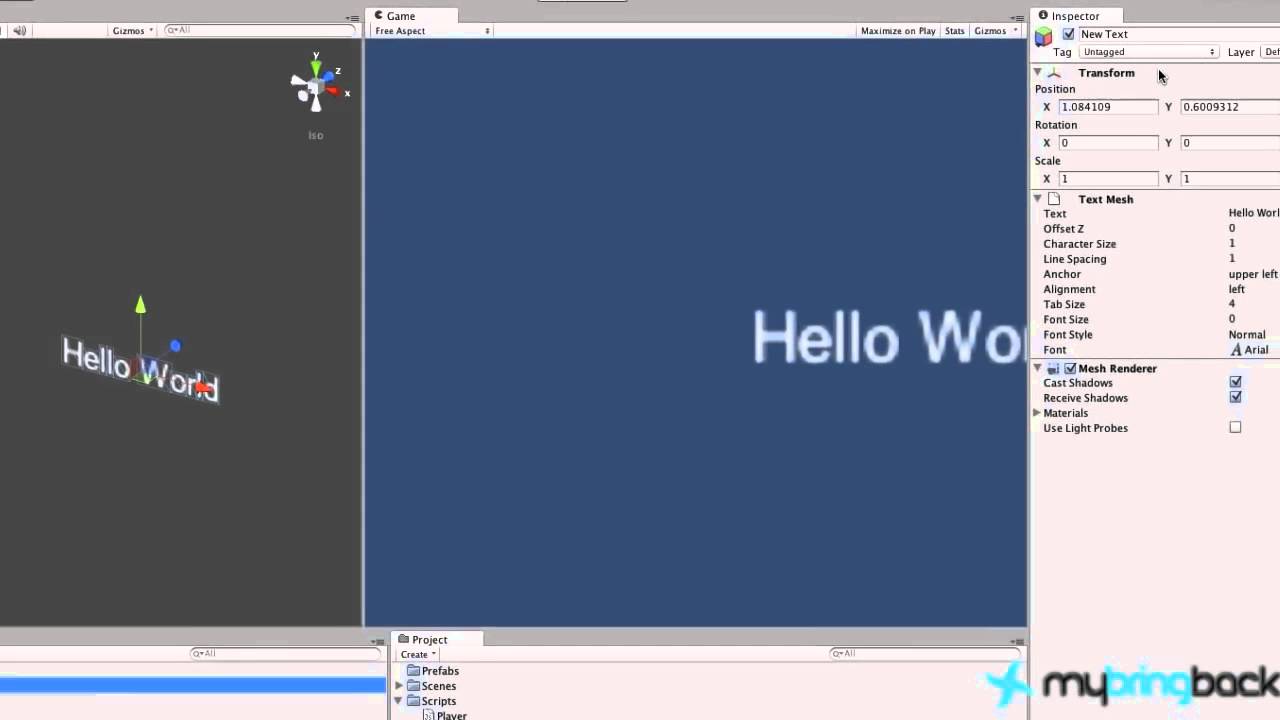Click the center cube of the orientation gizmo

tap(316, 88)
